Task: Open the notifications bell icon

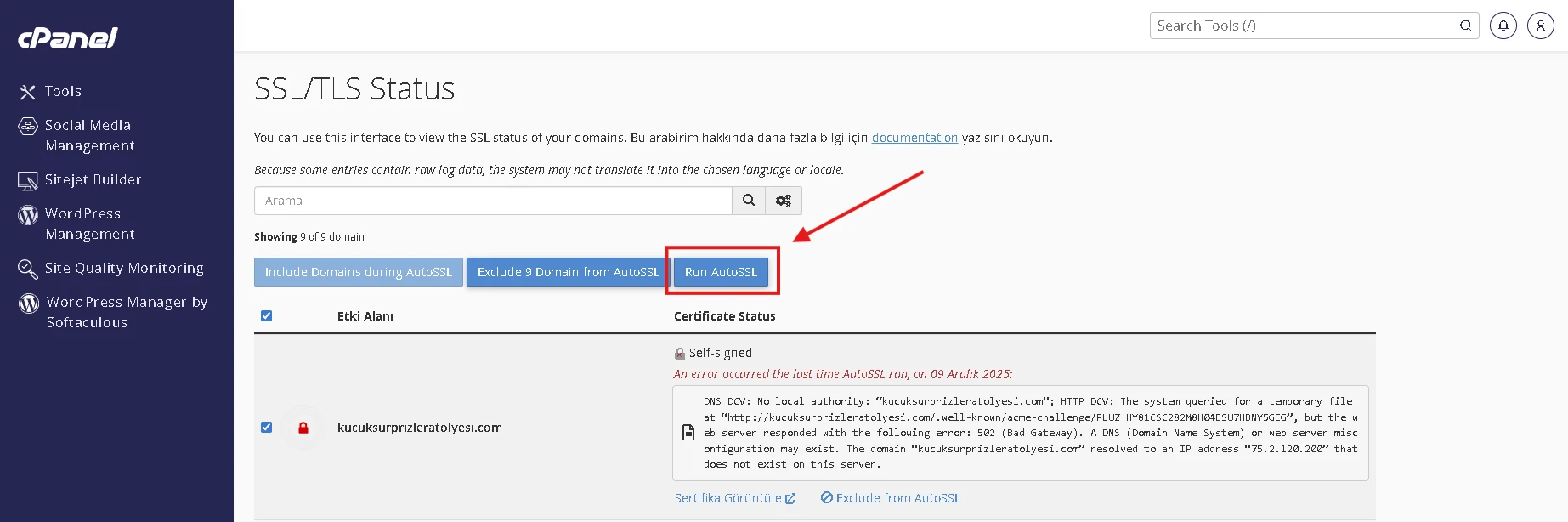Action: [1503, 26]
